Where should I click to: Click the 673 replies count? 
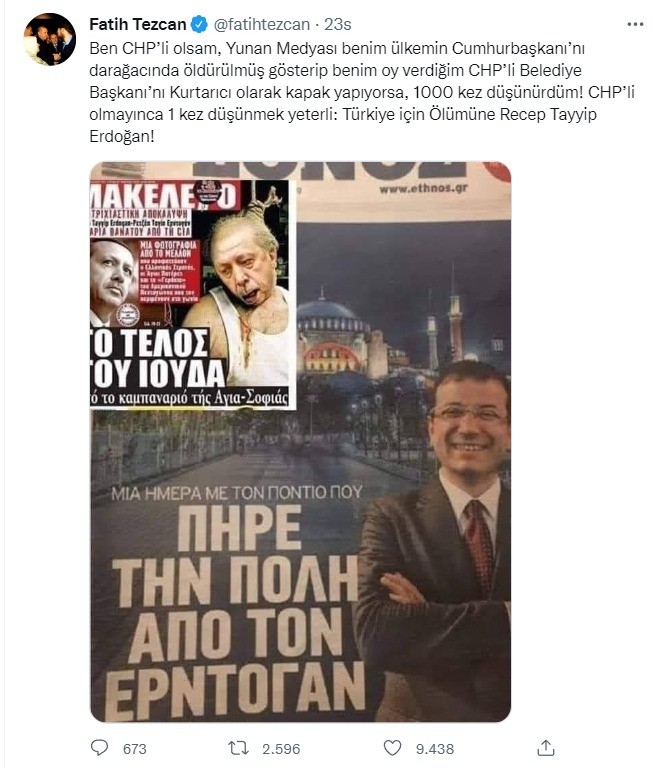pyautogui.click(x=134, y=749)
